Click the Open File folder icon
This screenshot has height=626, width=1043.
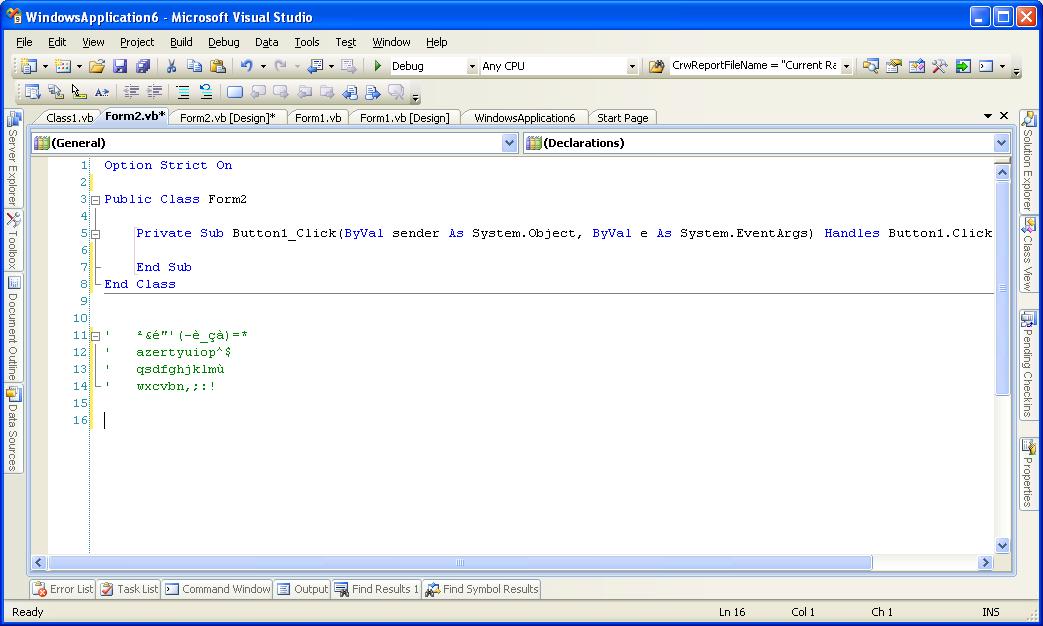point(97,66)
